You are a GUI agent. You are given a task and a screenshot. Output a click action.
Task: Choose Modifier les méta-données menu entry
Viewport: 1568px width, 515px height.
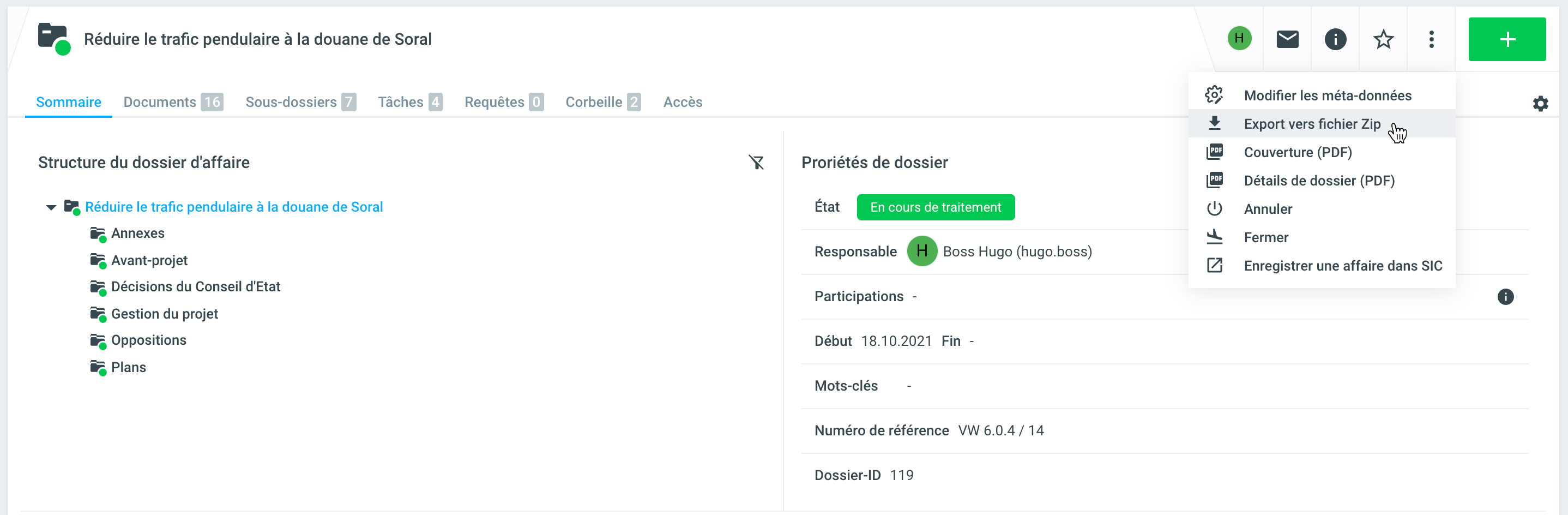[x=1327, y=95]
